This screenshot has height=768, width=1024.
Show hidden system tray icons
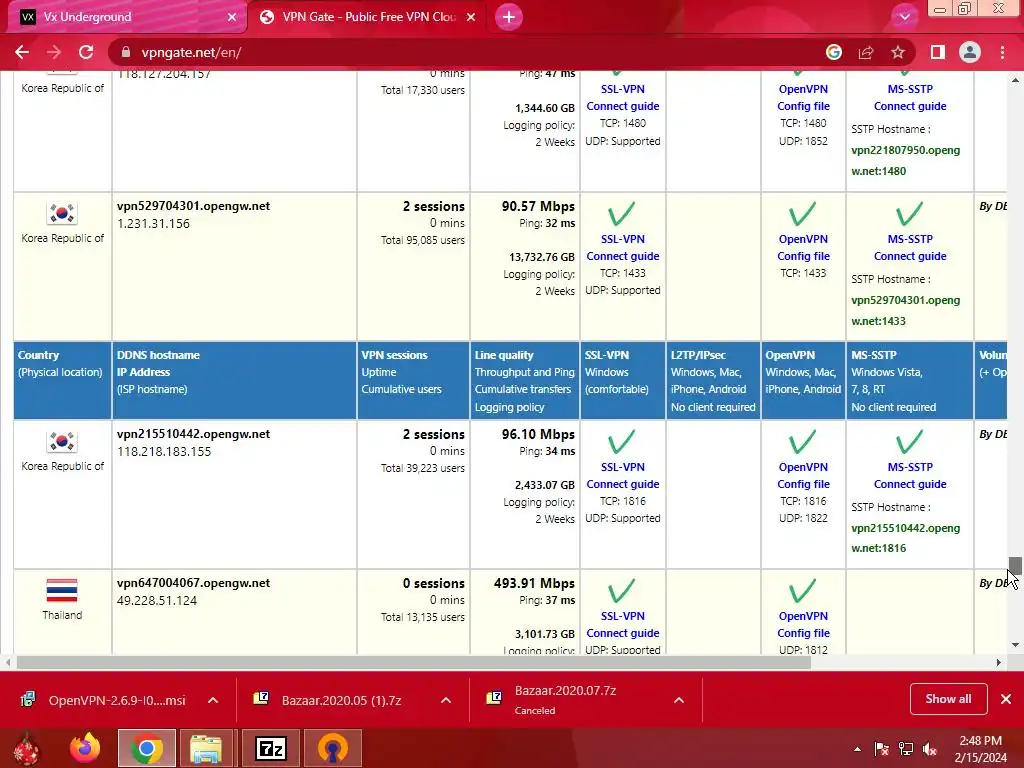pyautogui.click(x=857, y=749)
